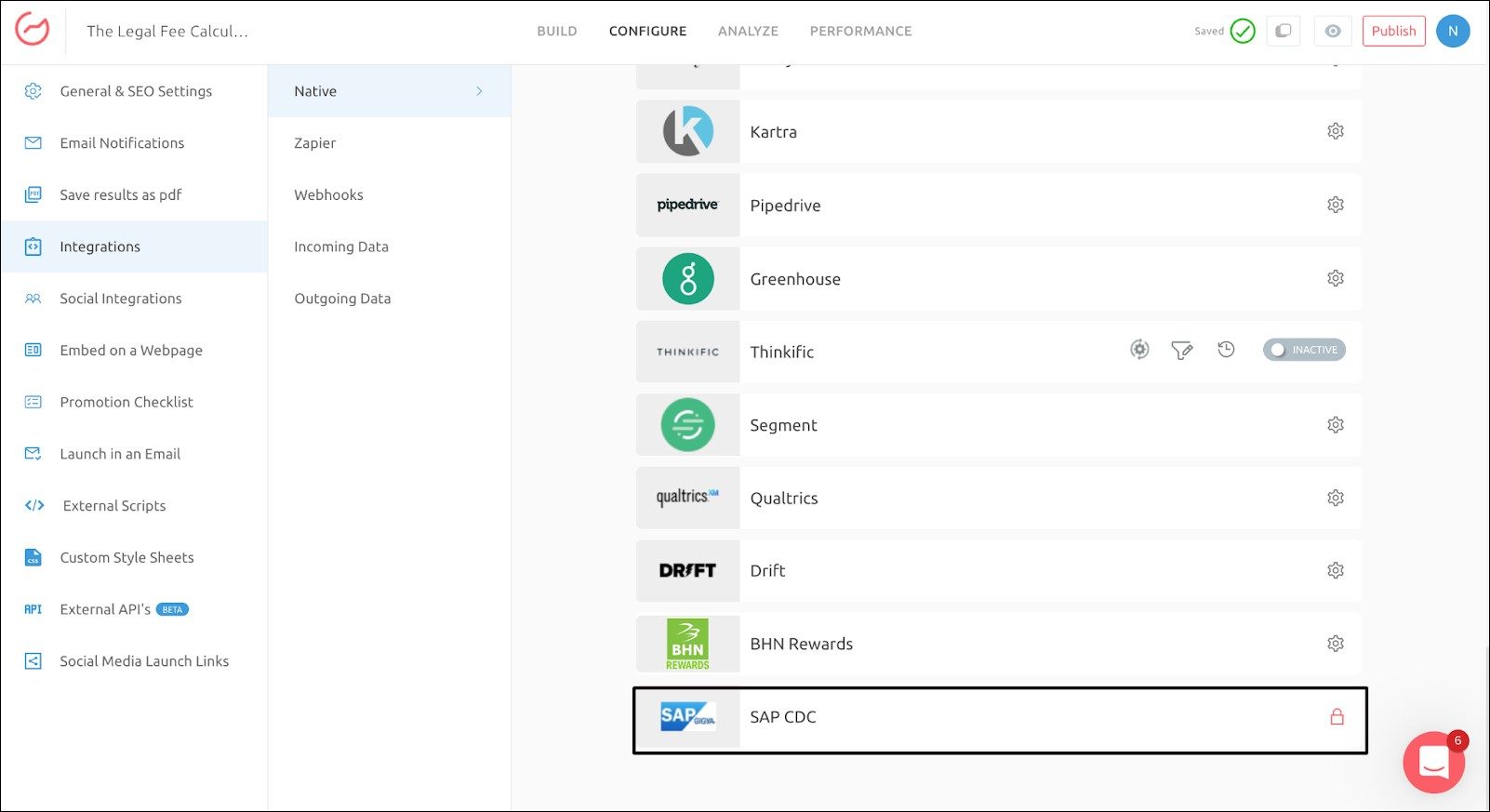Screen dimensions: 1490x812
Task: Open the Kartra settings gear
Action: pyautogui.click(x=1335, y=131)
